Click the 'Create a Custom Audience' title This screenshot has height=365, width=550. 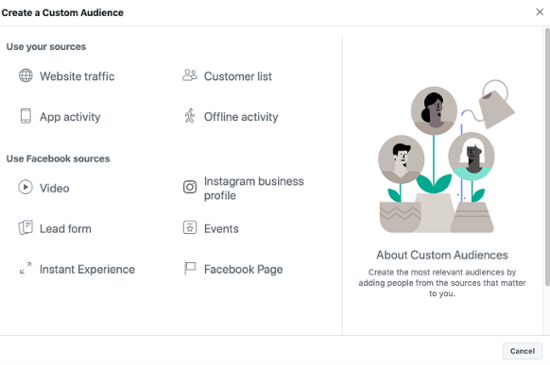coord(62,13)
